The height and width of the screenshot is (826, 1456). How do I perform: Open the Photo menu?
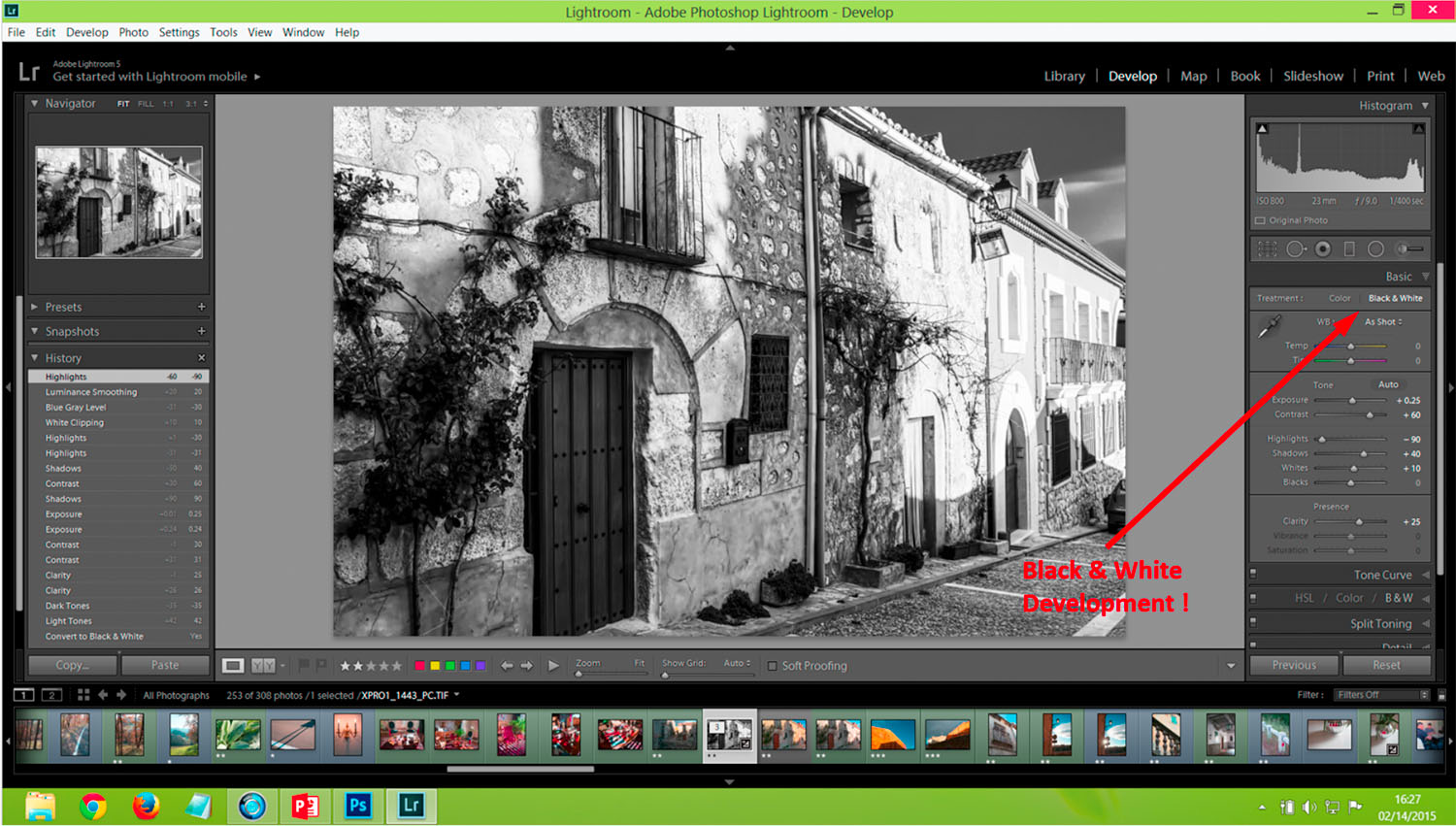pos(134,32)
